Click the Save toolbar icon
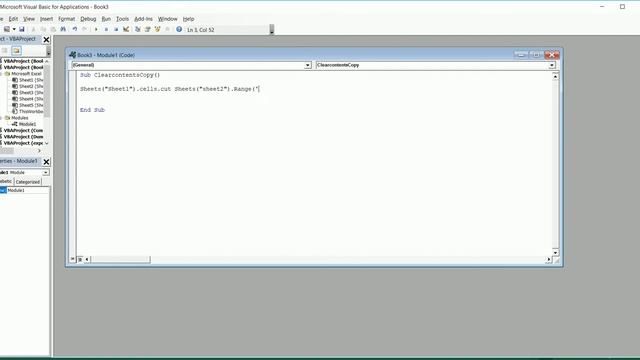Screen dimensions: 640x360 pos(22,29)
